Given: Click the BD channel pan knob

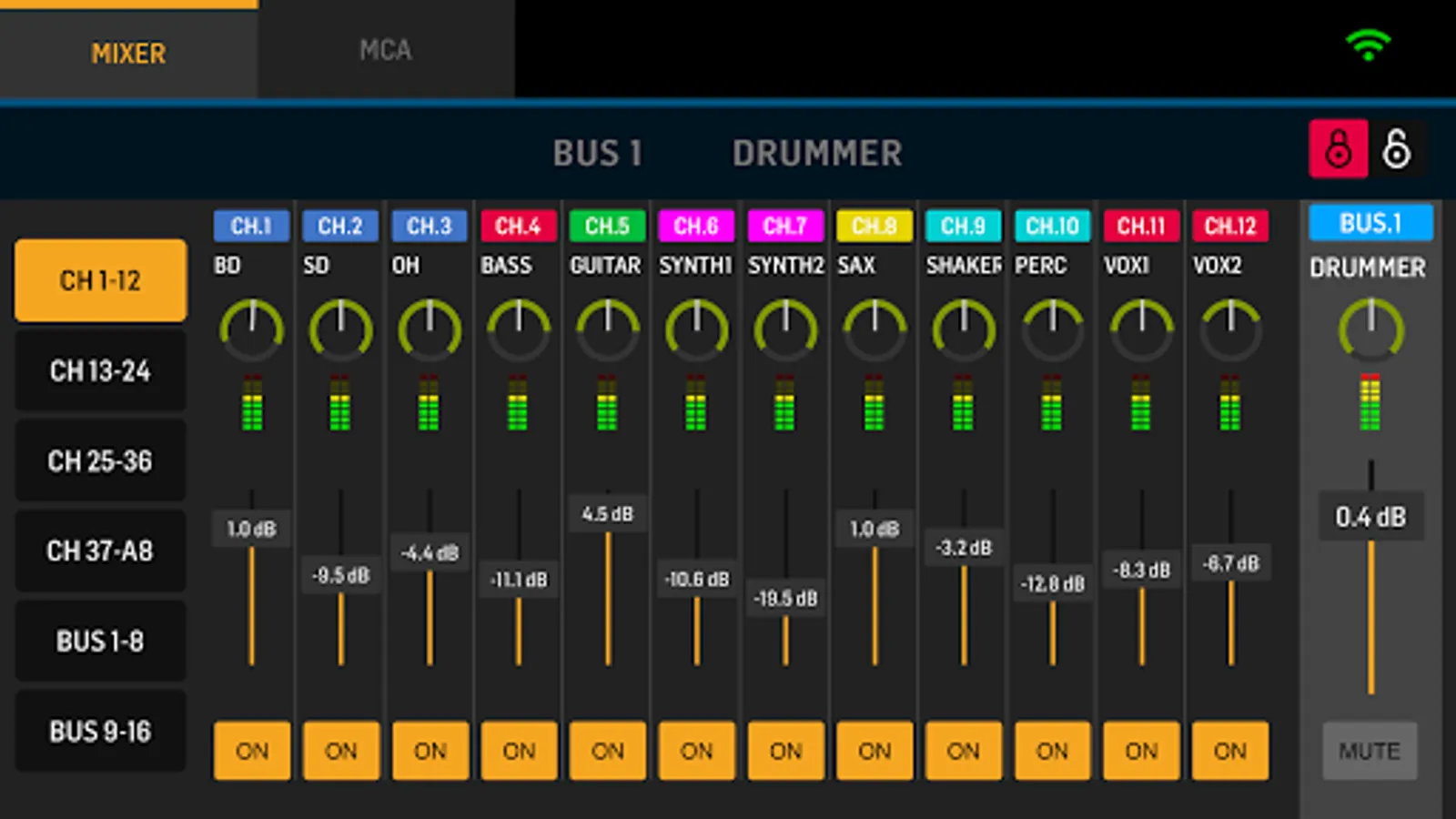Looking at the screenshot, I should 252,330.
